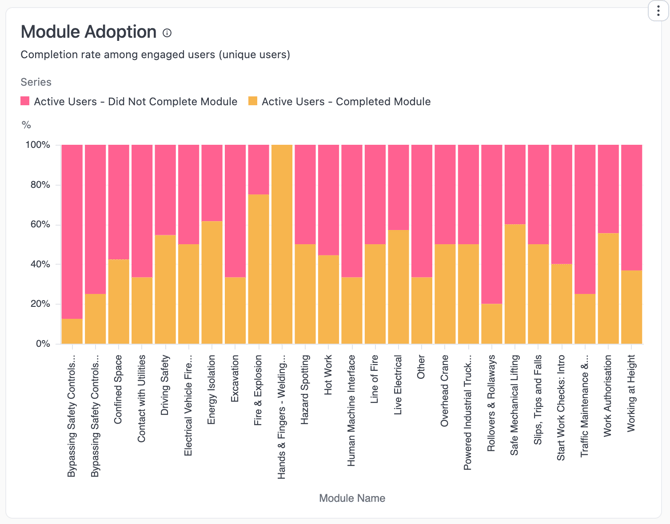Image resolution: width=670 pixels, height=524 pixels.
Task: Open the three-dot options menu
Action: coord(658,11)
